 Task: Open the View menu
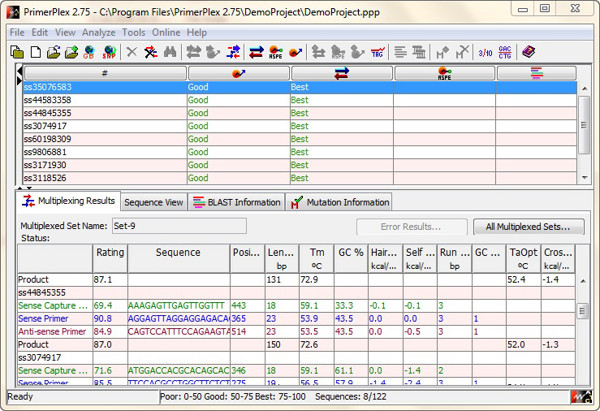[65, 33]
